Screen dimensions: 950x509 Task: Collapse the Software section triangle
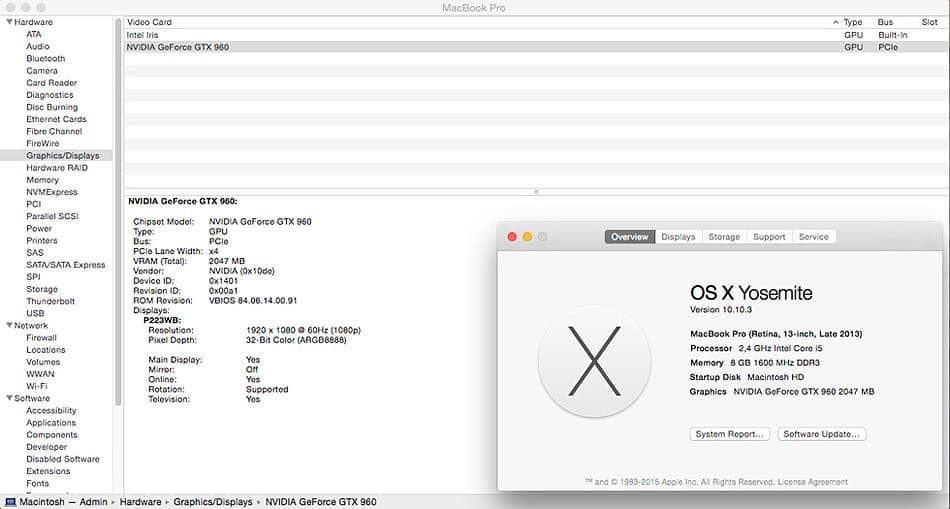point(9,398)
